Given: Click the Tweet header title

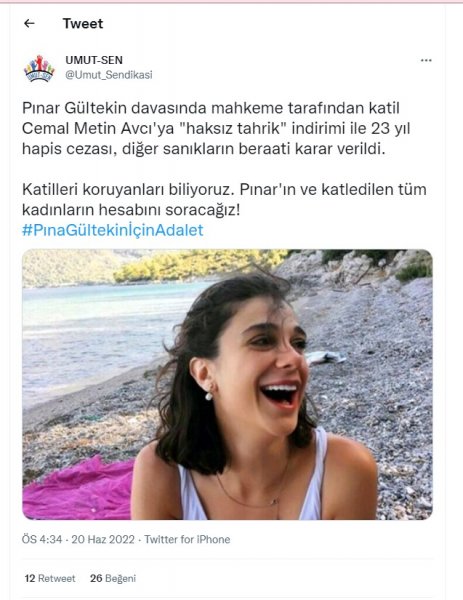Looking at the screenshot, I should (x=83, y=24).
